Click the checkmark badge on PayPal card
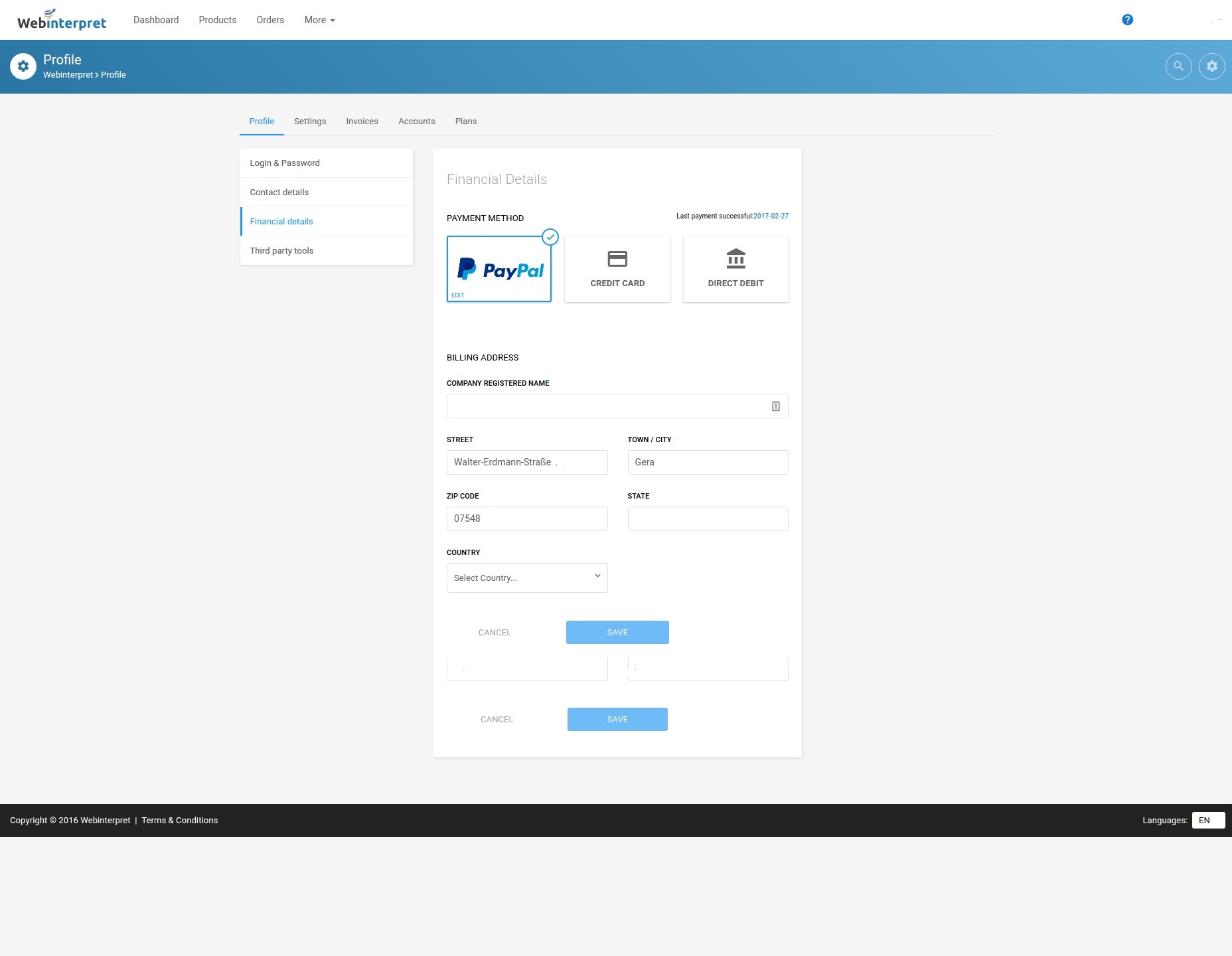Image resolution: width=1232 pixels, height=956 pixels. tap(550, 237)
